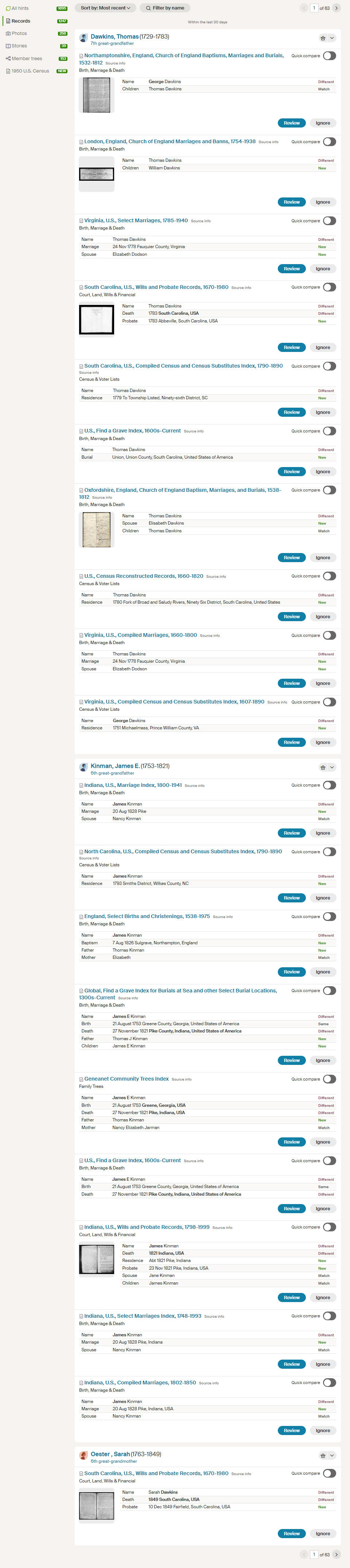Screen dimensions: 350x1568
Task: Click the star icon beside James E. Kinman
Action: tap(323, 767)
